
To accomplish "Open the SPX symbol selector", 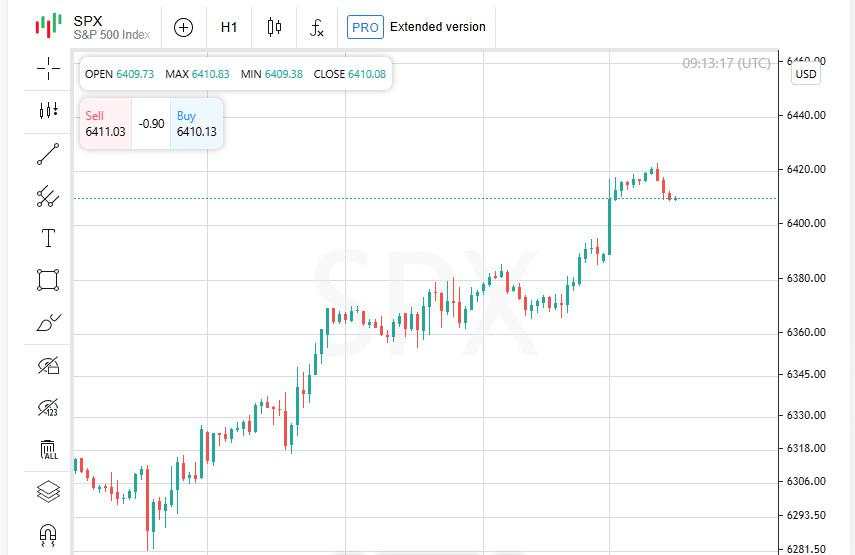I will point(93,27).
